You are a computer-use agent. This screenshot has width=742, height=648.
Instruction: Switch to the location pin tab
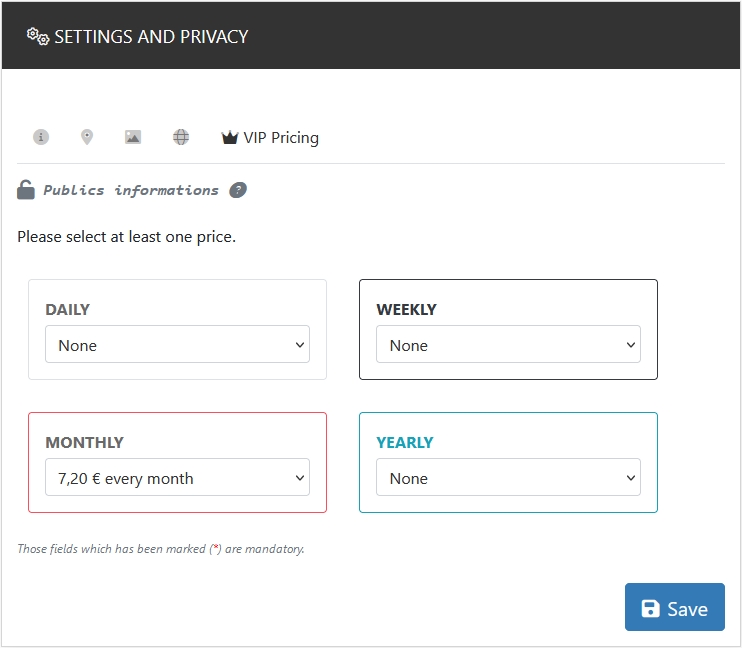[x=87, y=137]
